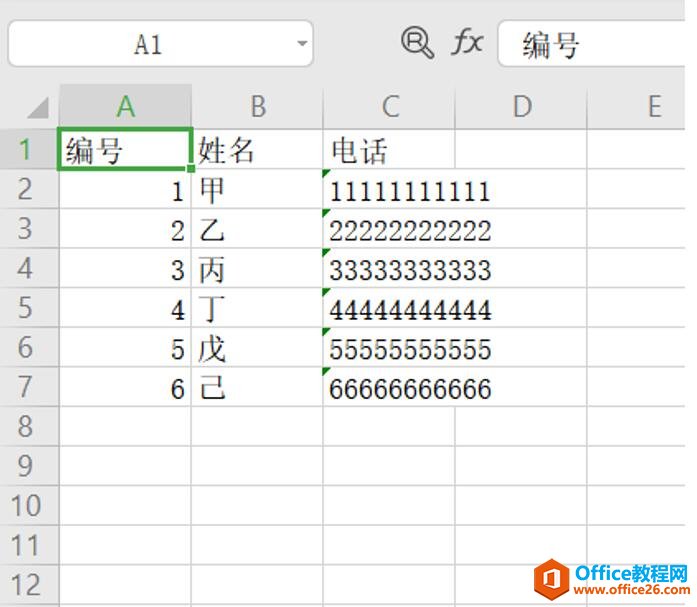Click cell A2 with value 1
Viewport: 697px width, 607px height.
pyautogui.click(x=125, y=188)
